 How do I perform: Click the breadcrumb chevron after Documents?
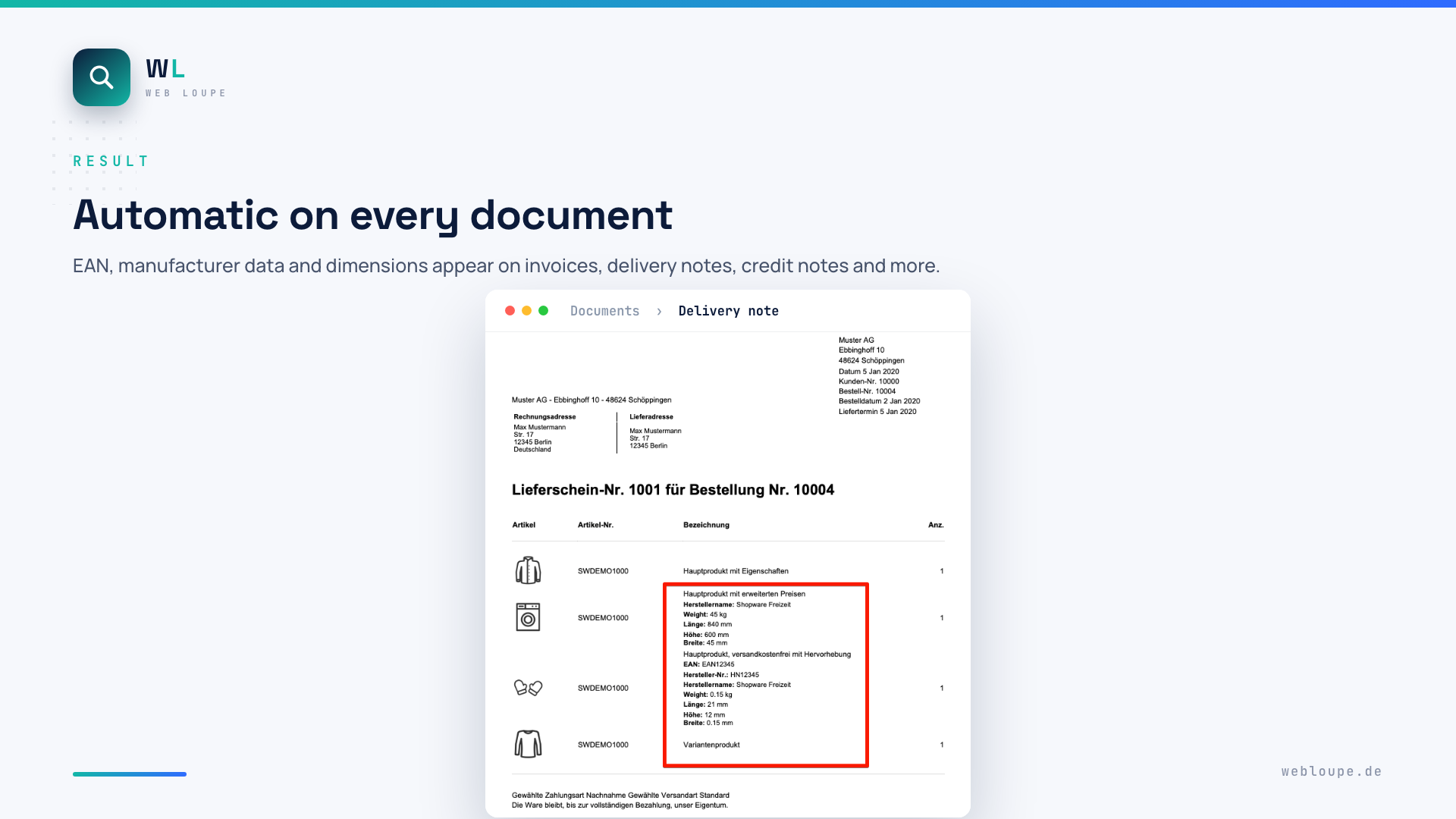659,311
